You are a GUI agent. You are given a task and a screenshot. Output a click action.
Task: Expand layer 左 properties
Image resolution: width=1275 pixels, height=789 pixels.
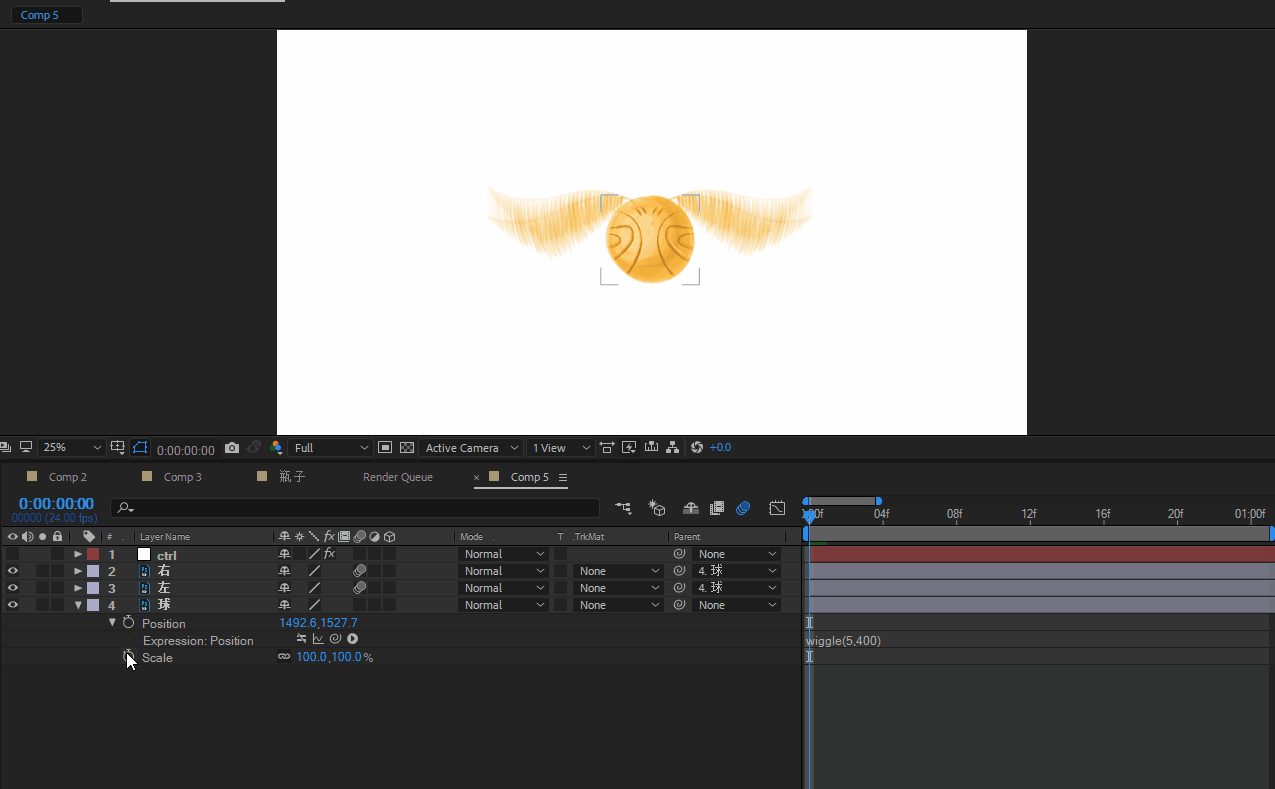78,588
